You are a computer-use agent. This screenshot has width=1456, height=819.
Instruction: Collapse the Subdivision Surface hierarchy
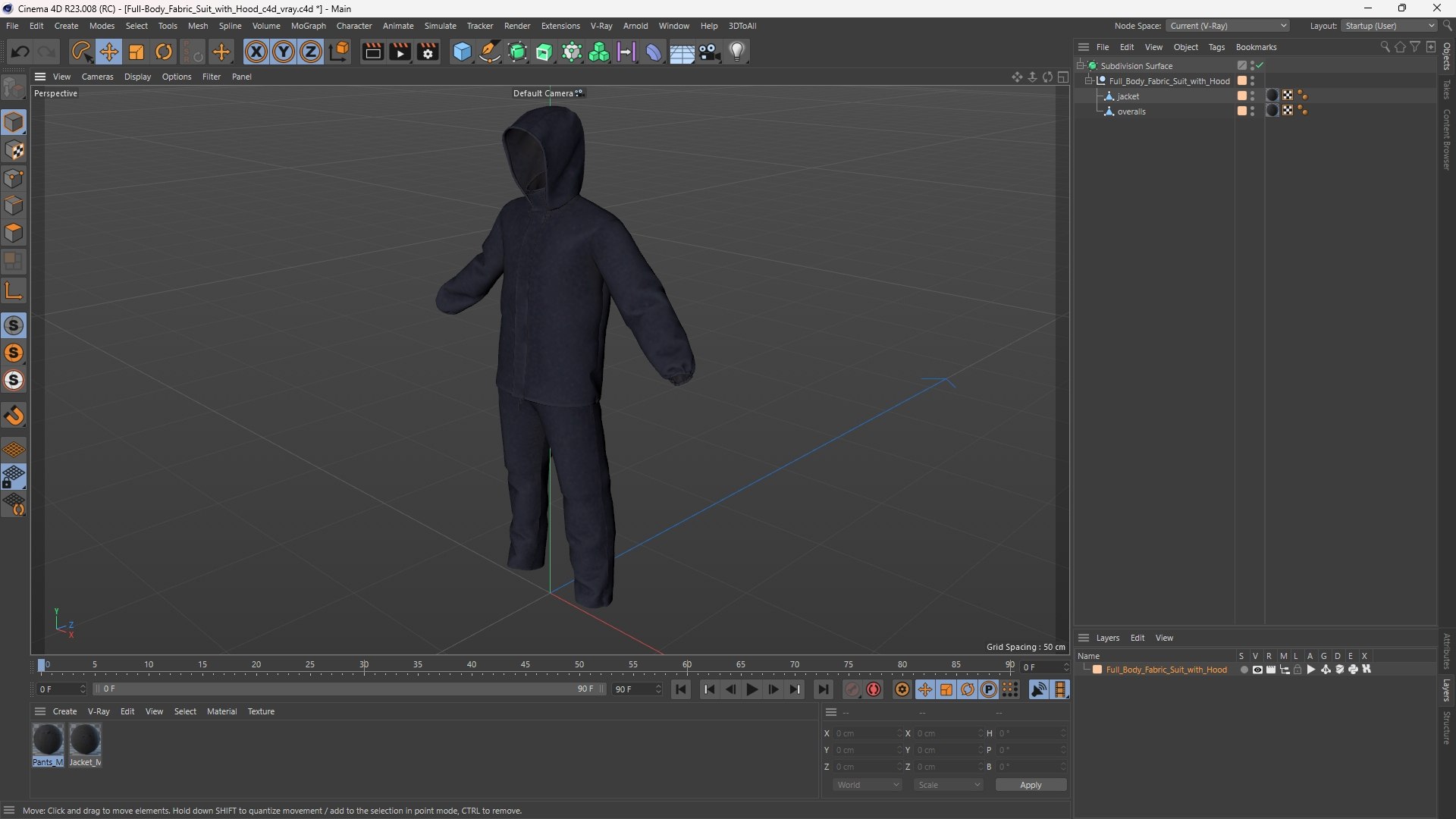coord(1080,66)
